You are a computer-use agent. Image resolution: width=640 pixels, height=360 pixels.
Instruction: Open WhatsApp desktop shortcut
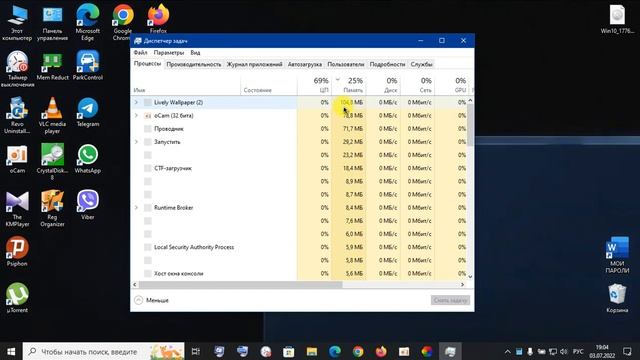pos(87,159)
